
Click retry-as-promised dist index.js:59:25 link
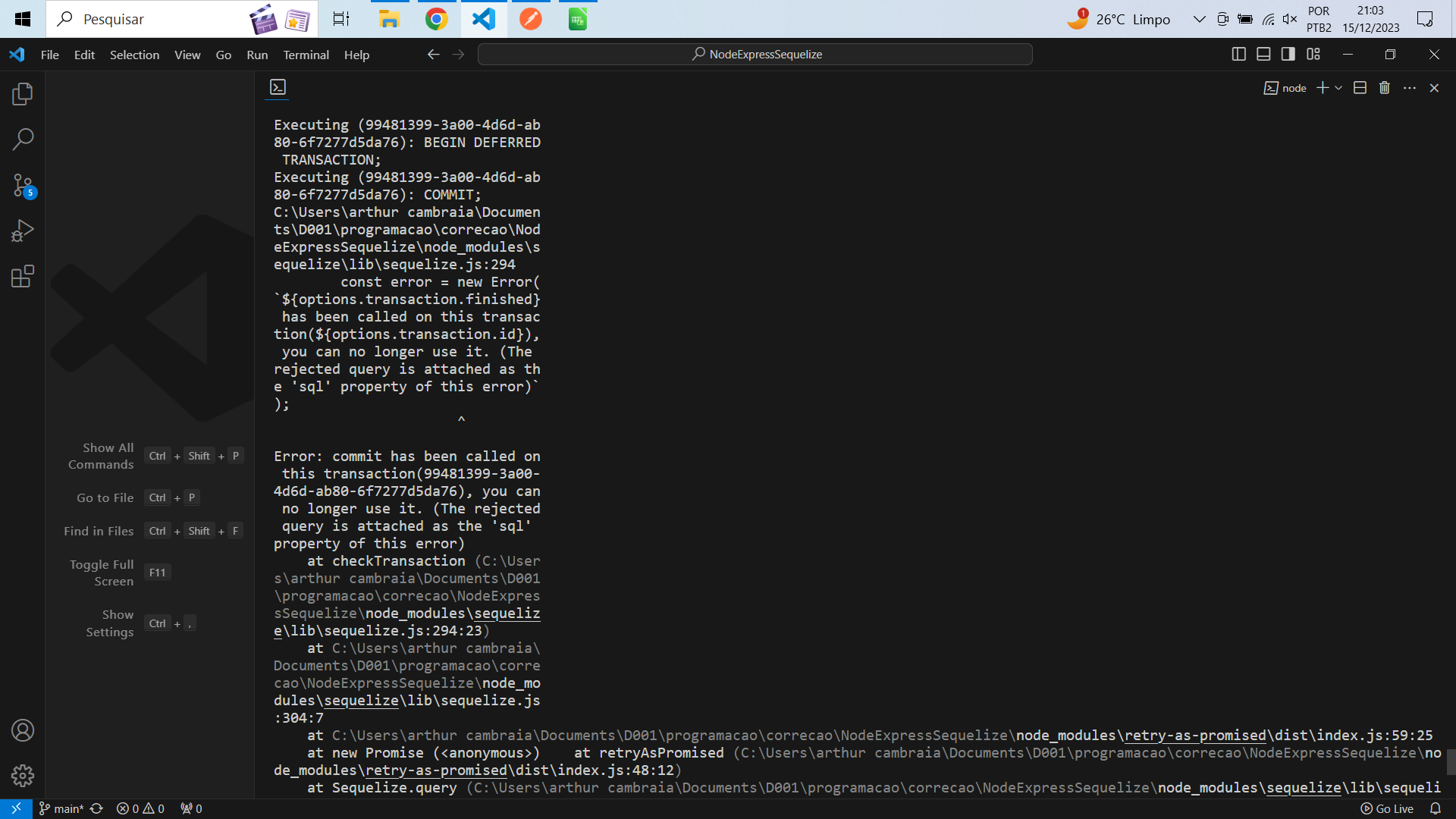point(1225,735)
